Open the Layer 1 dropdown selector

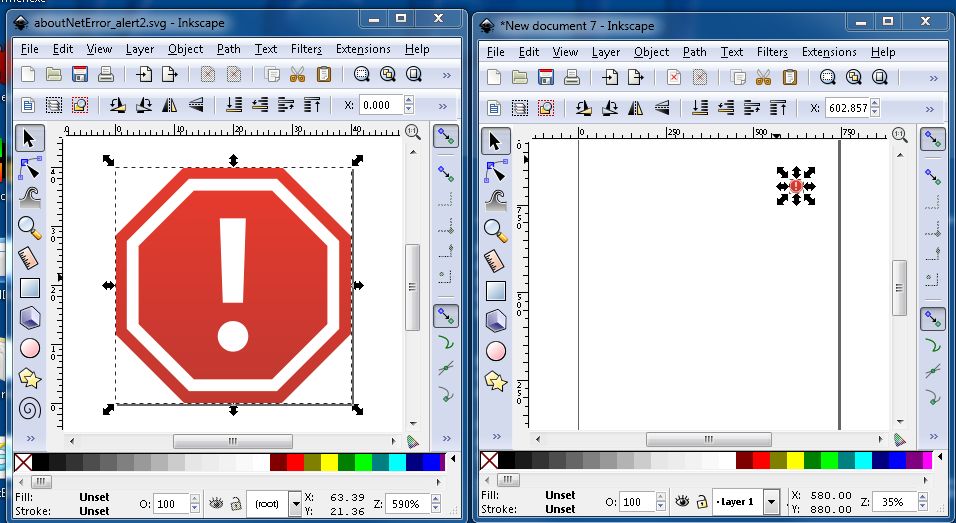pyautogui.click(x=771, y=501)
